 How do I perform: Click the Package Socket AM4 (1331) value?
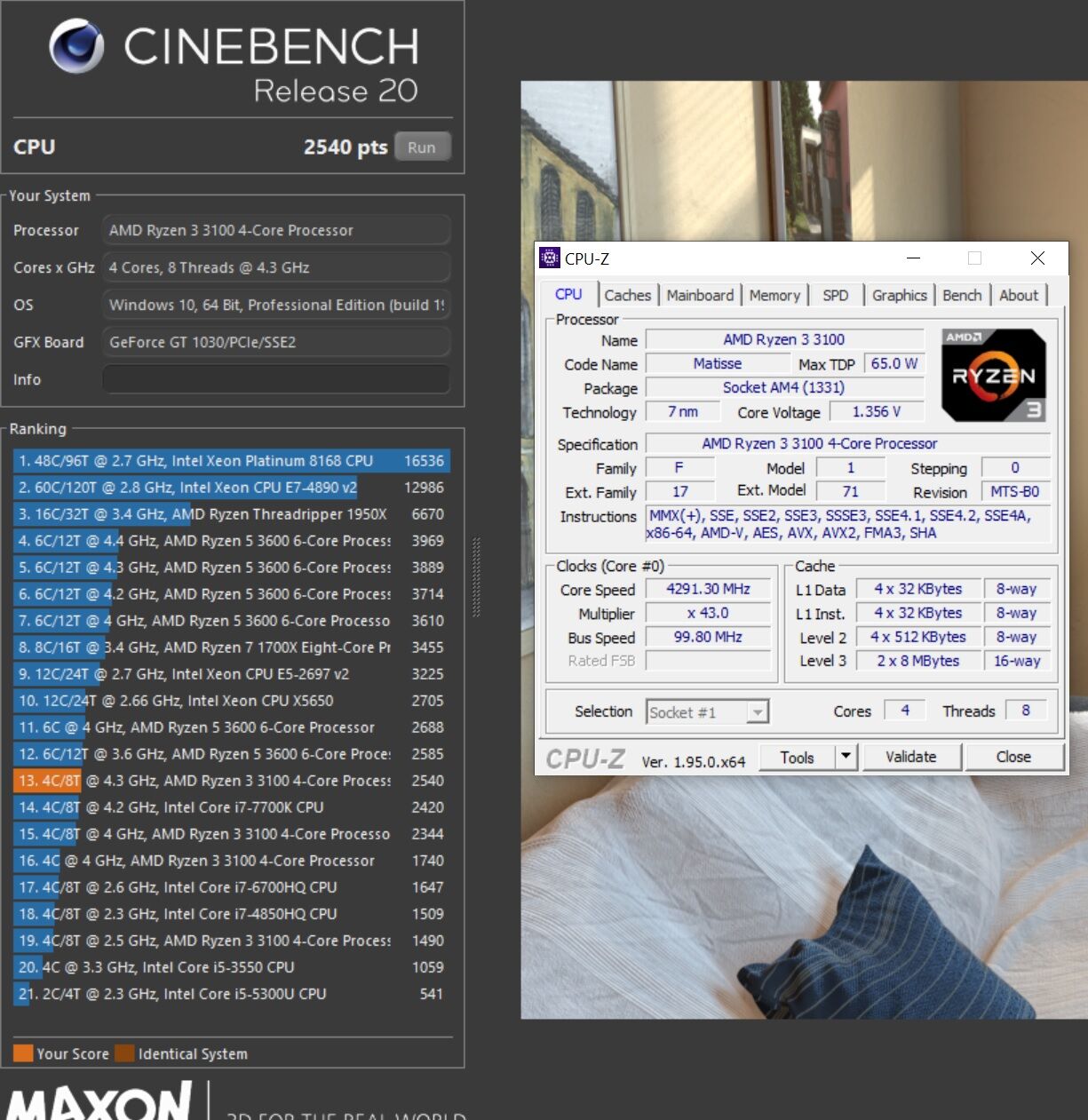click(783, 387)
